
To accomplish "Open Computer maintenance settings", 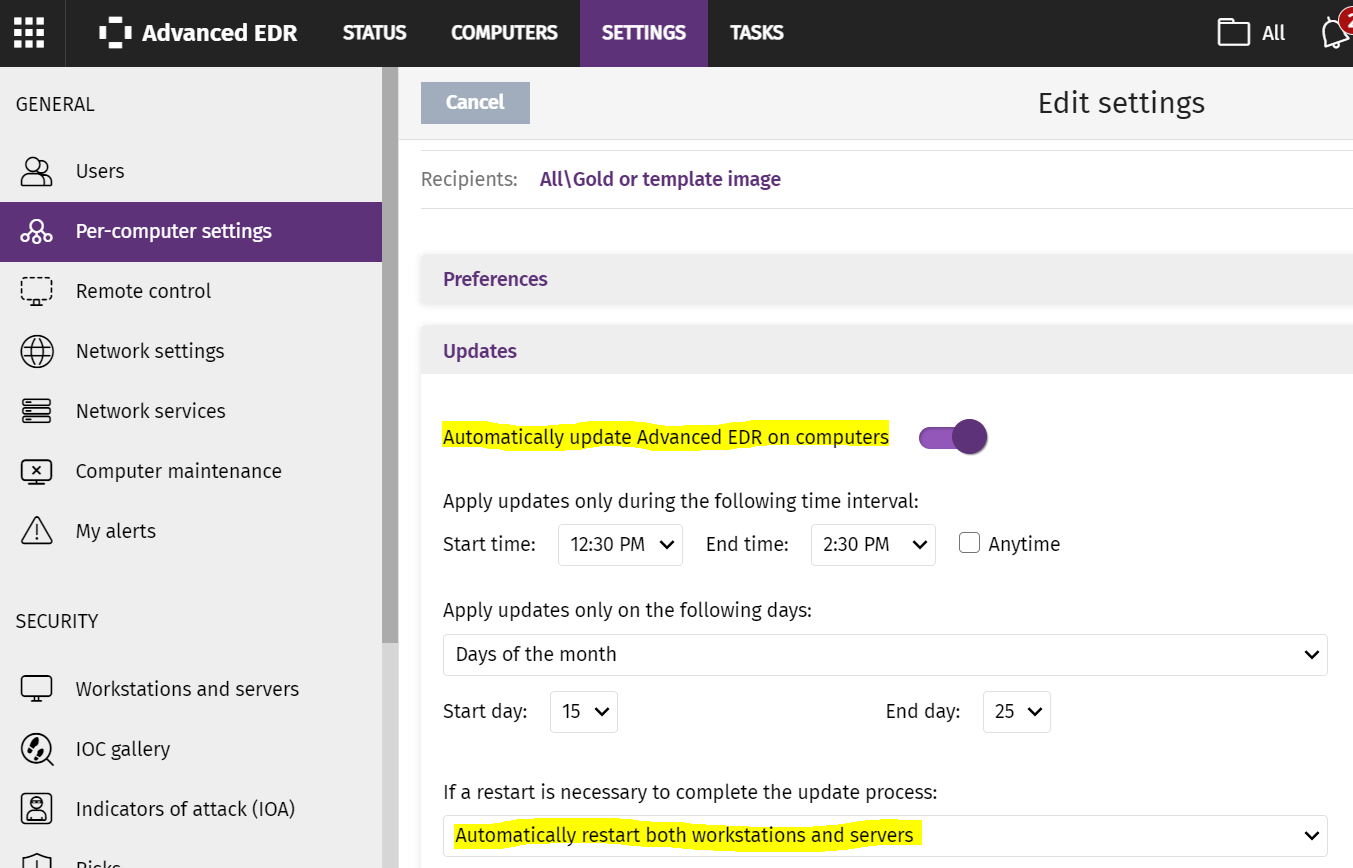I will (x=191, y=471).
